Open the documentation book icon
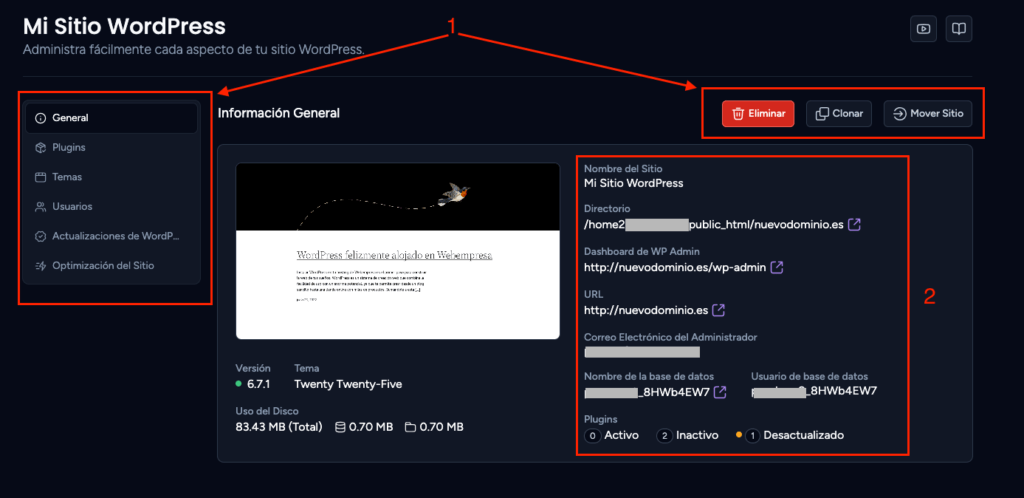Screen dimensions: 1024x498 pyautogui.click(x=959, y=29)
